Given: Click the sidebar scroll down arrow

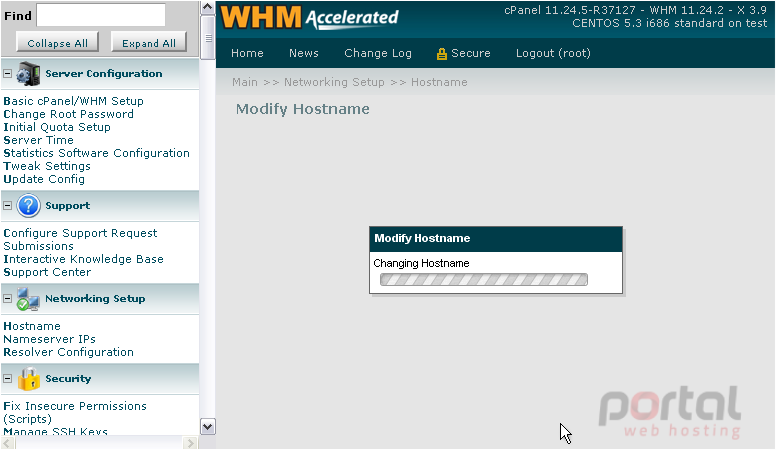Looking at the screenshot, I should tap(208, 427).
